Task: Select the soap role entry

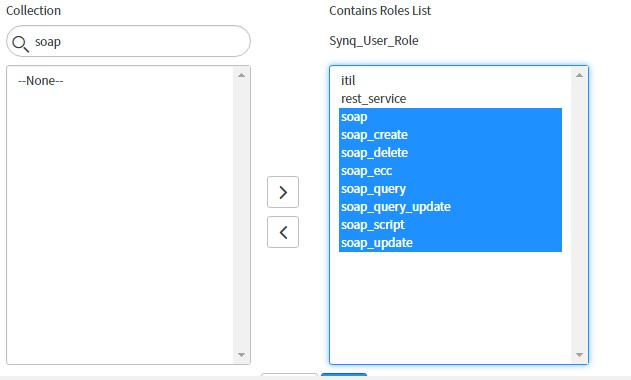Action: pyautogui.click(x=450, y=117)
